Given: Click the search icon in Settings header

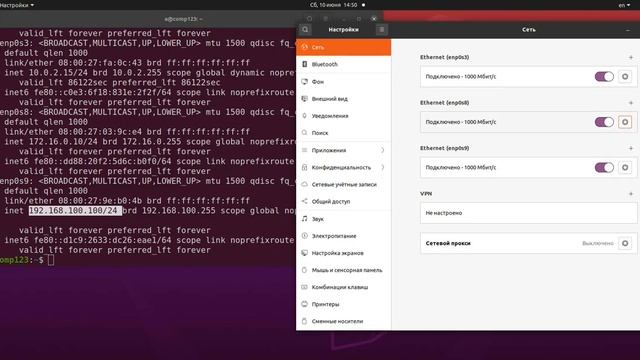Looking at the screenshot, I should pos(305,30).
